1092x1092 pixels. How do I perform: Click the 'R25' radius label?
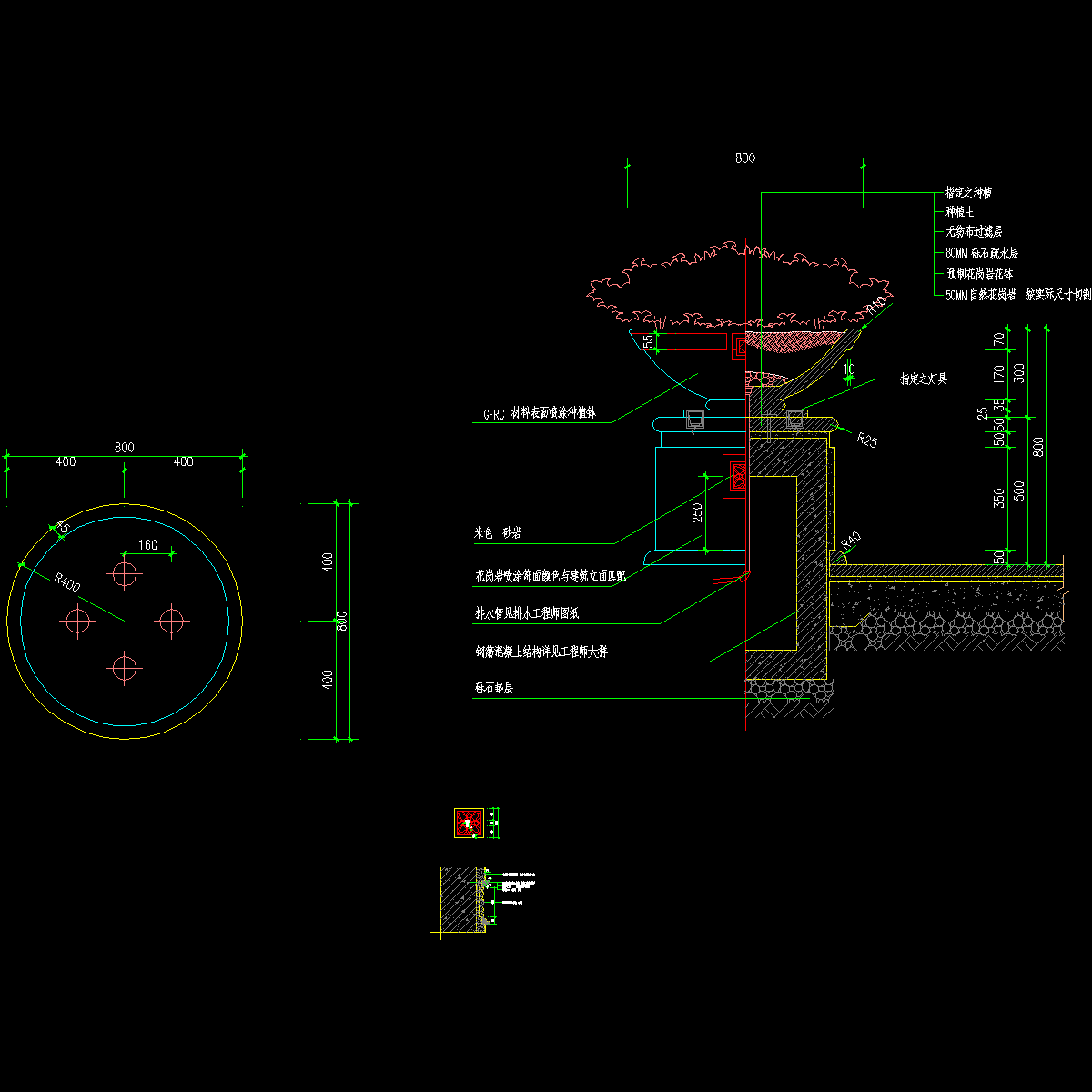coord(867,440)
